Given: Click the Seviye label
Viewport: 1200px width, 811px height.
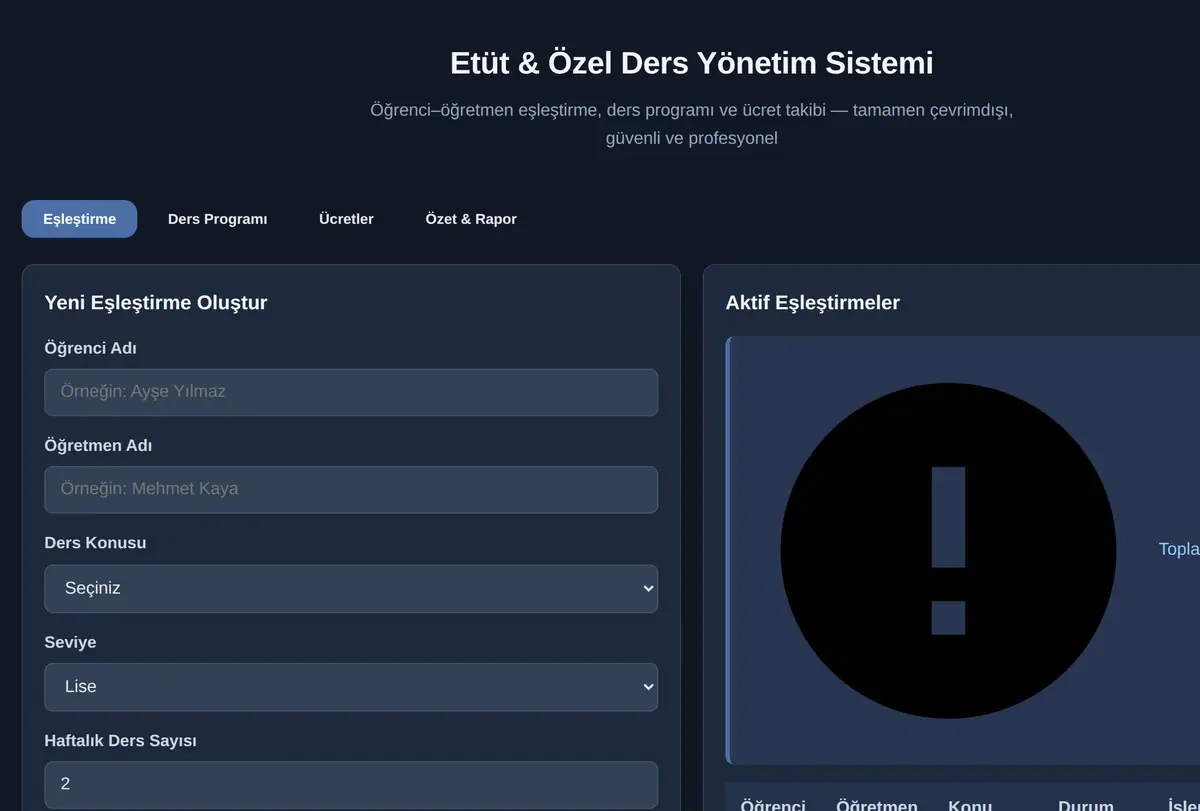Looking at the screenshot, I should (x=70, y=642).
